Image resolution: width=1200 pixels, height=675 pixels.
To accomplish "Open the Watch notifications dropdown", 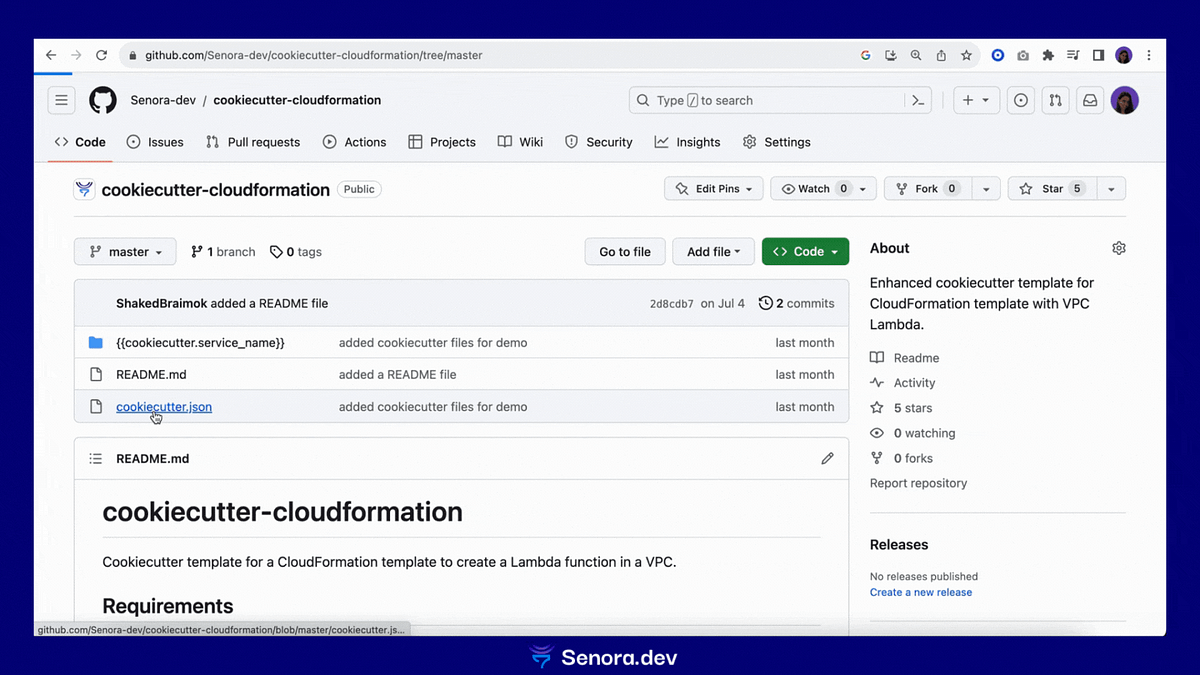I will point(824,189).
